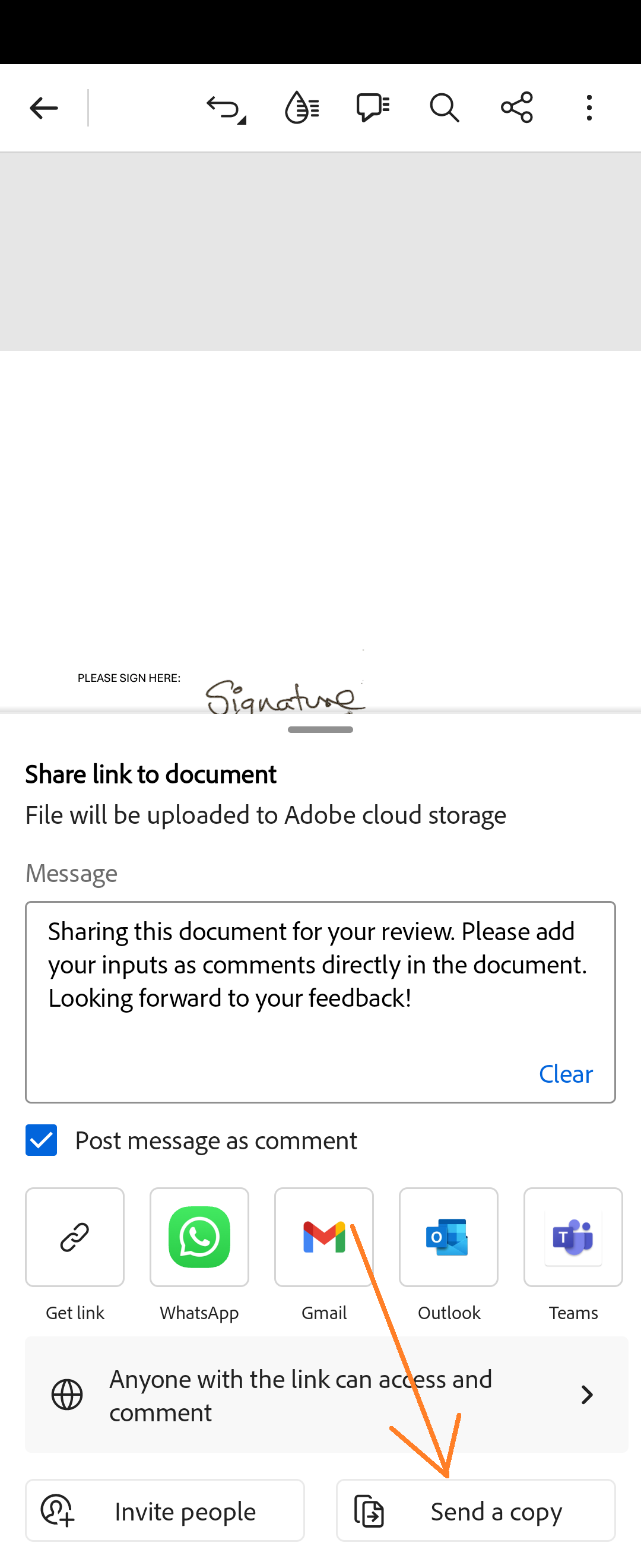The image size is (641, 1568).
Task: Tap the Send a copy button
Action: pyautogui.click(x=475, y=1511)
